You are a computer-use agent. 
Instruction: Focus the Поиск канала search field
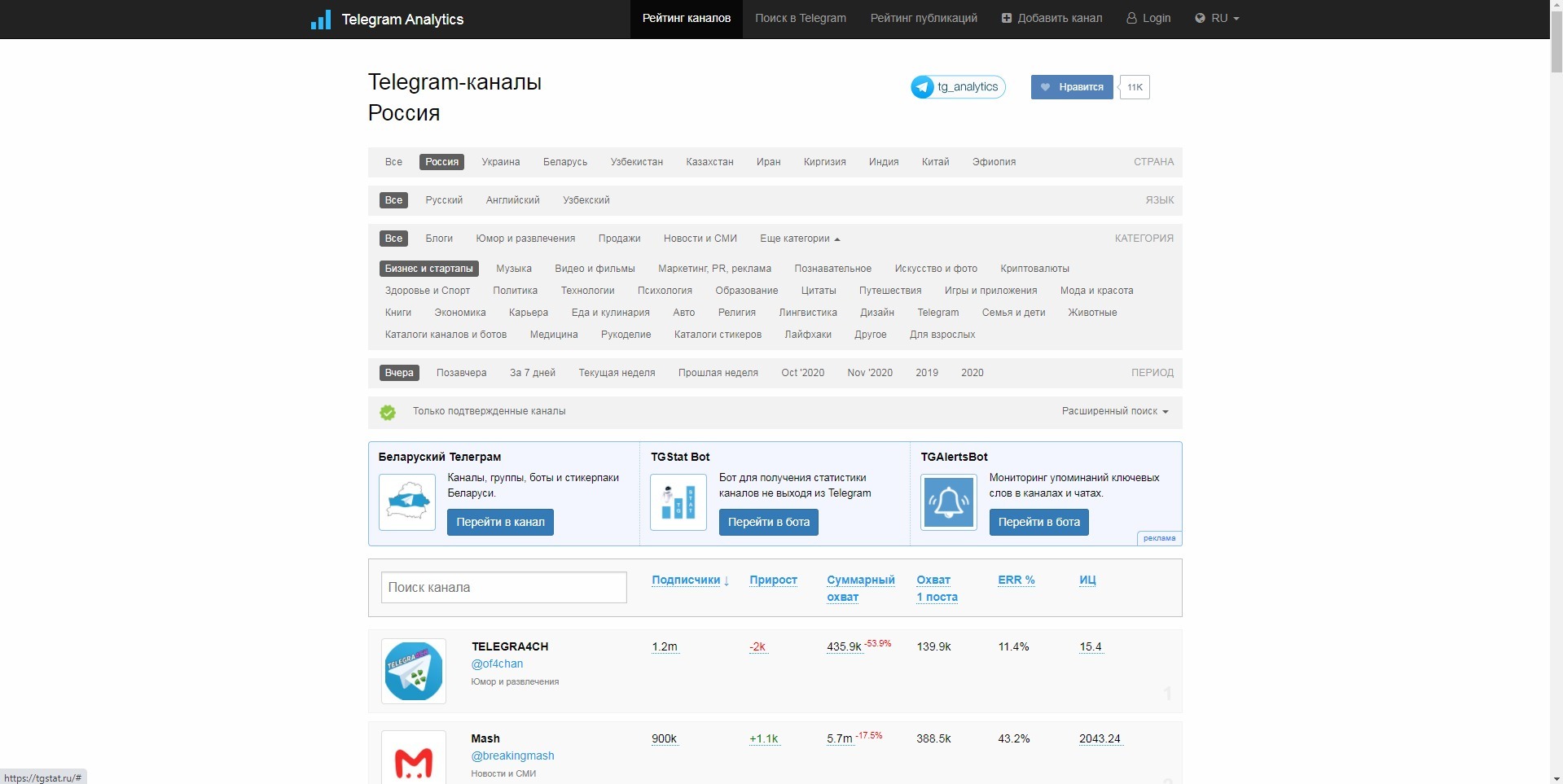click(x=503, y=587)
